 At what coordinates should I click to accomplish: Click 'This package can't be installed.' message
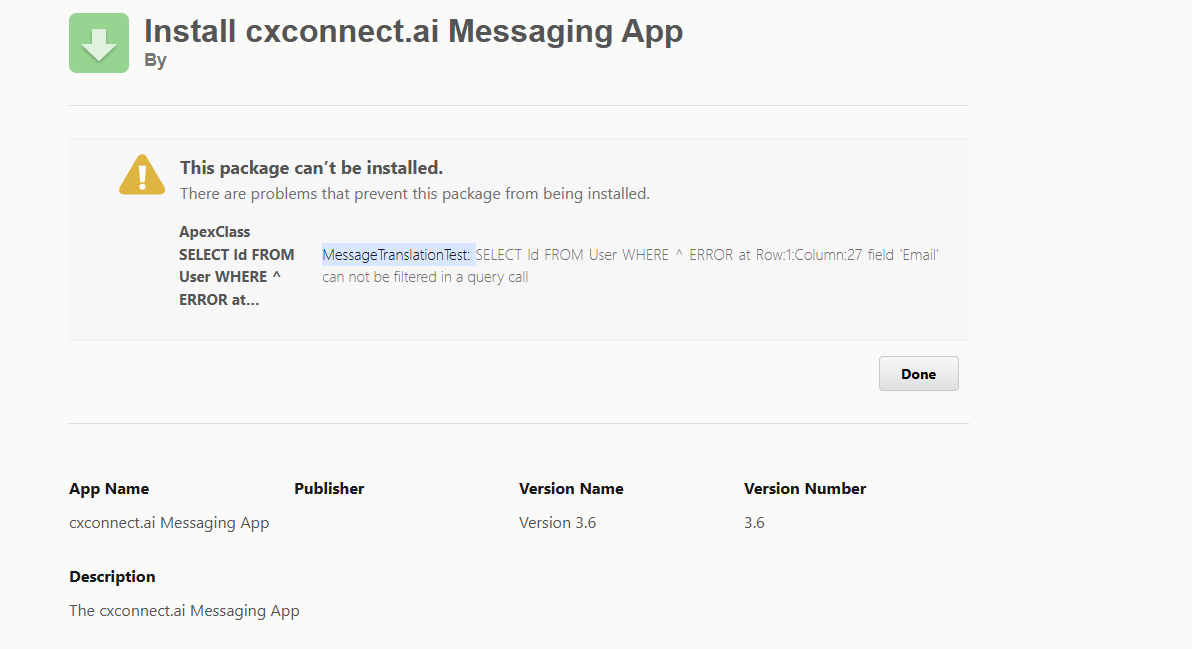pyautogui.click(x=312, y=167)
